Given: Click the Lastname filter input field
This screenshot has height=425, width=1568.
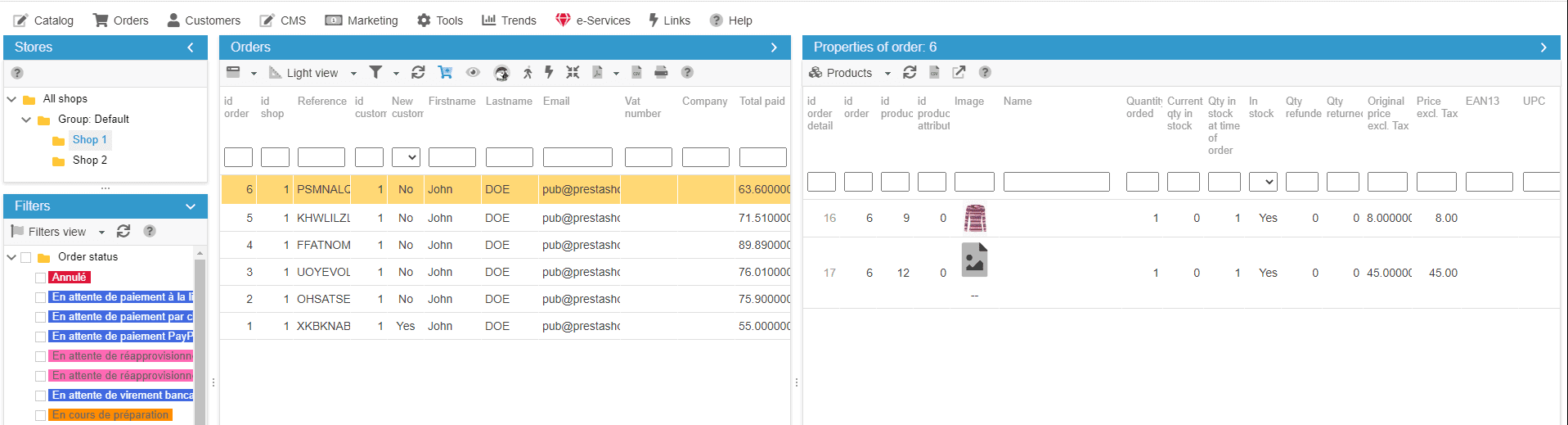Looking at the screenshot, I should pyautogui.click(x=509, y=157).
